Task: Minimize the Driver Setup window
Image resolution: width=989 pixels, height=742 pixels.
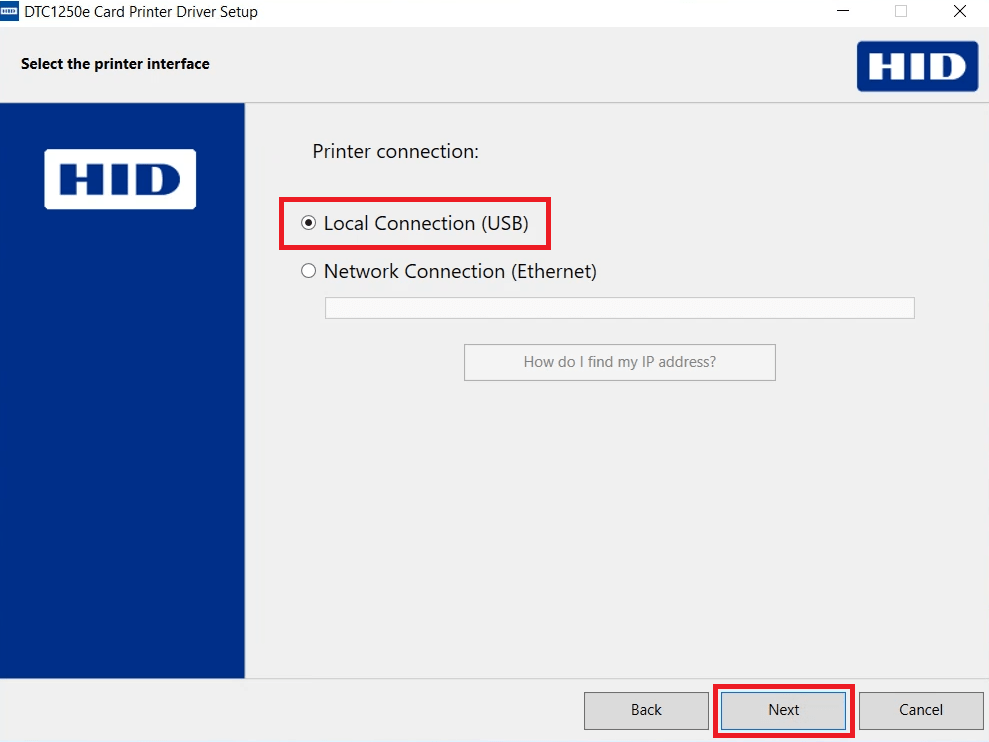Action: pyautogui.click(x=843, y=11)
